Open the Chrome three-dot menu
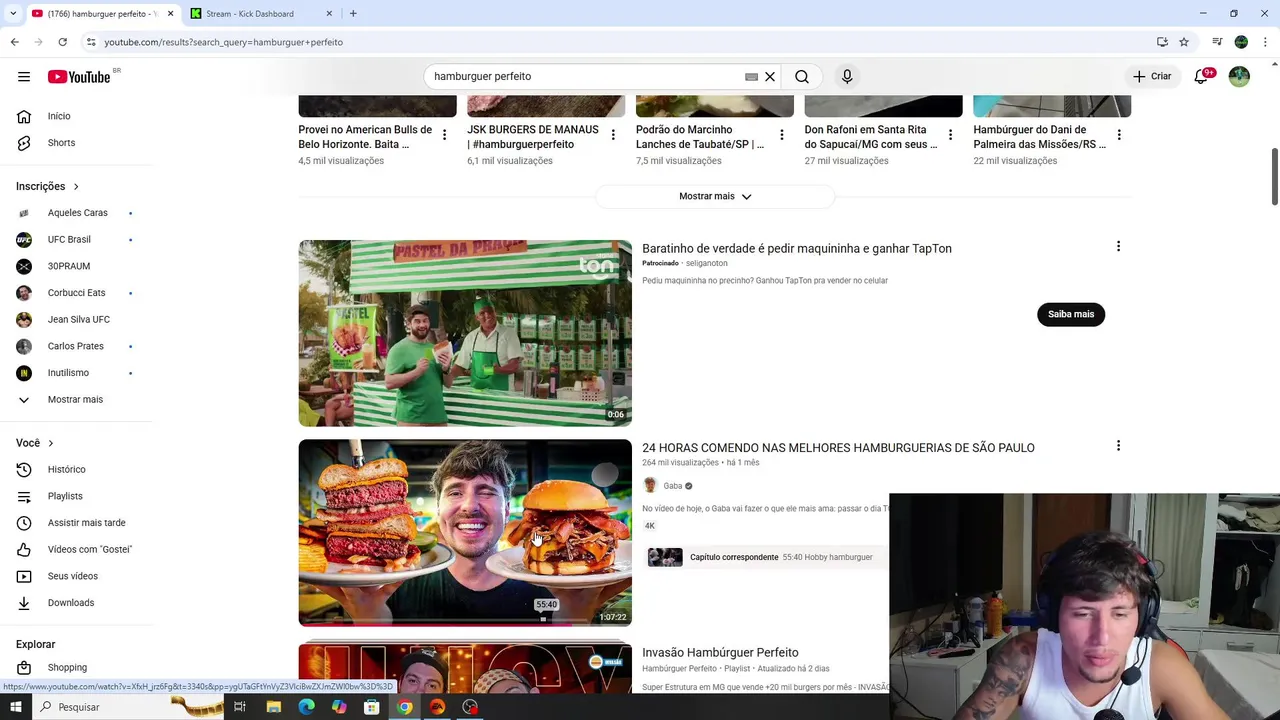The width and height of the screenshot is (1280, 720). click(x=1266, y=42)
